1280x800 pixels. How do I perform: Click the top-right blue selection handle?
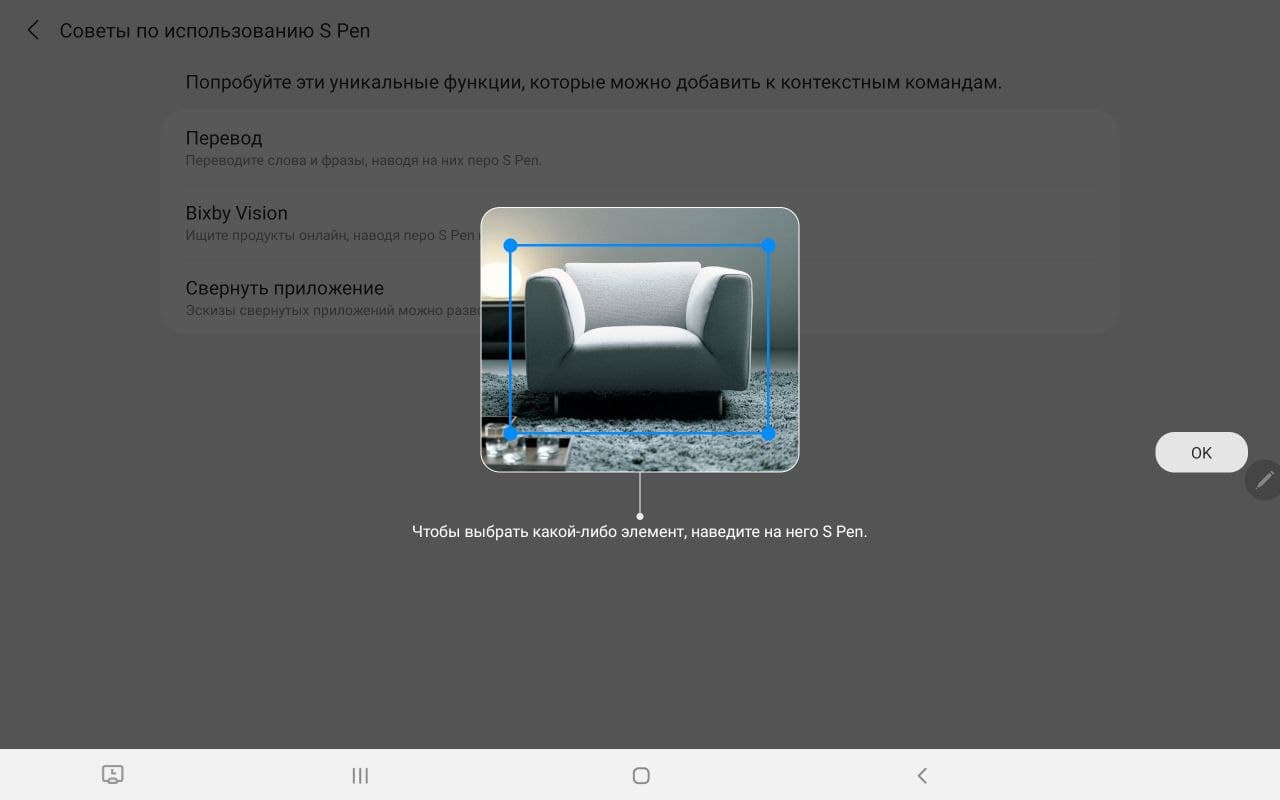point(768,245)
